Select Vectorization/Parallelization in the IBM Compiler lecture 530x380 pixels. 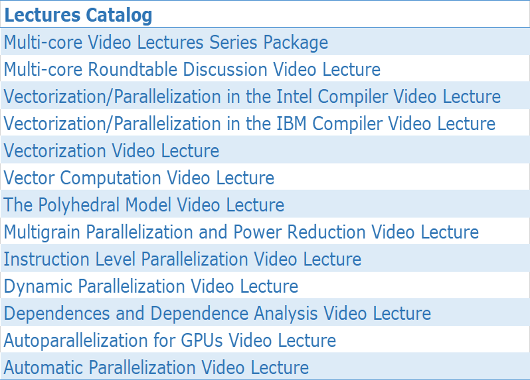pos(249,124)
